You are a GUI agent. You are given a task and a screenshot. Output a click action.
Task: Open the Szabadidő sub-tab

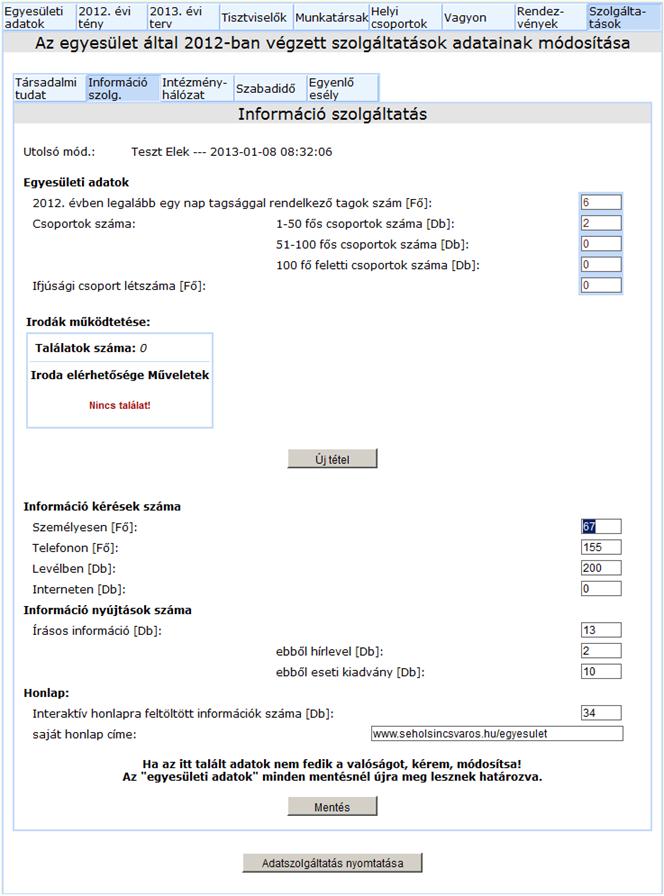click(x=270, y=89)
